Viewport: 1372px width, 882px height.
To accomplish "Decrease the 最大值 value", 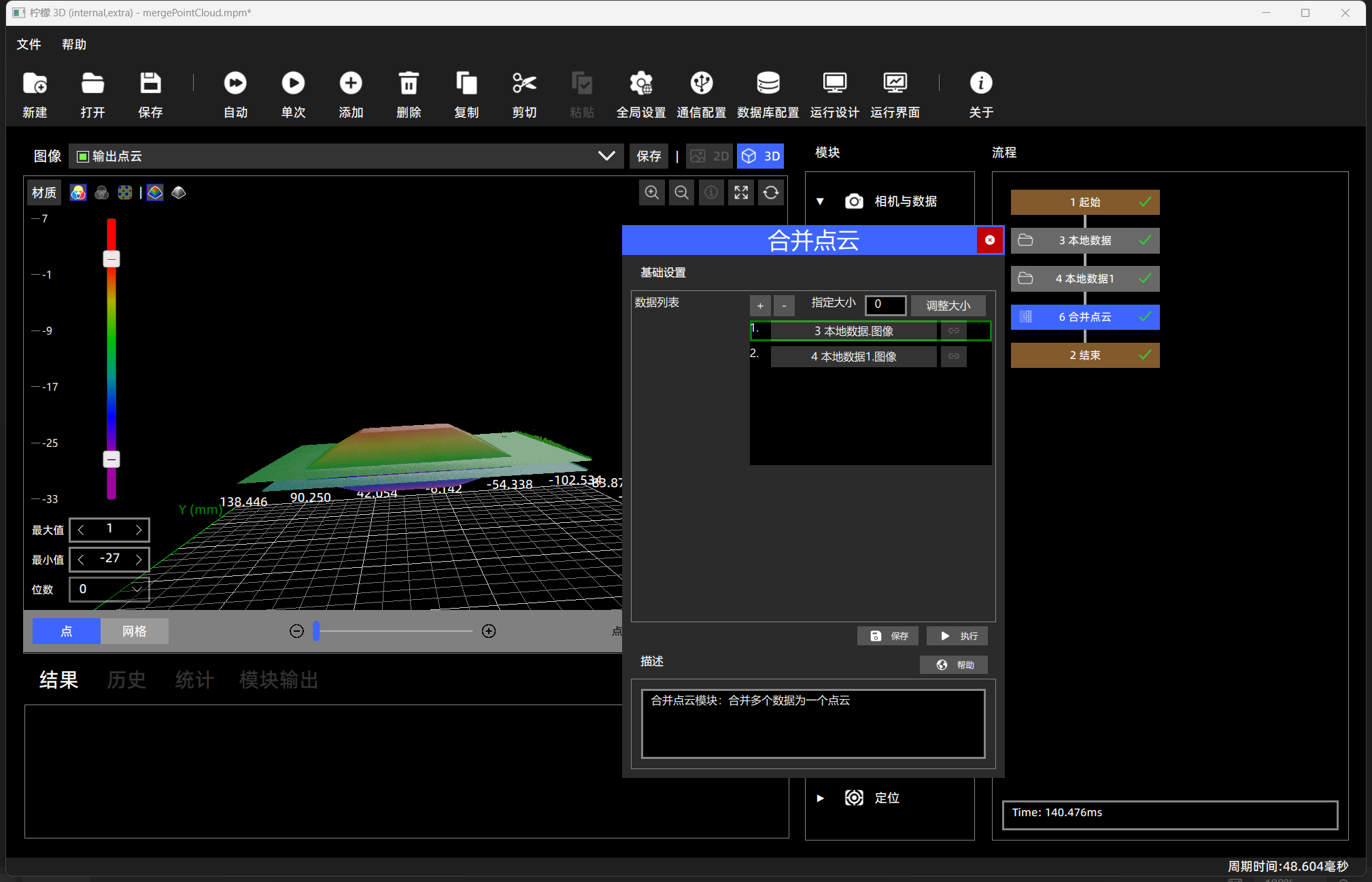I will (x=82, y=529).
